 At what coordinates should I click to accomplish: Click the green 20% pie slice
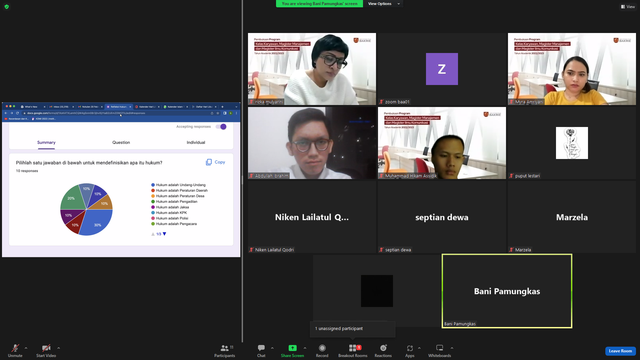(x=72, y=198)
